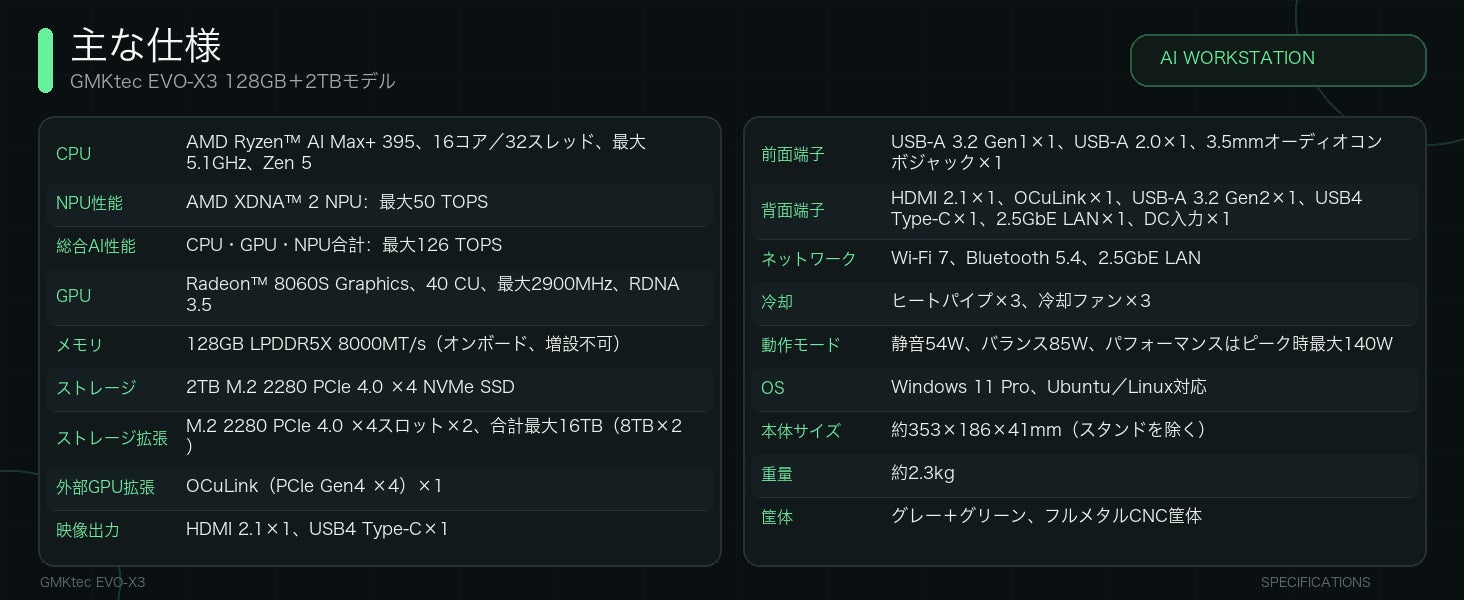Click the NPU性能 row label
This screenshot has width=1464, height=600.
89,203
